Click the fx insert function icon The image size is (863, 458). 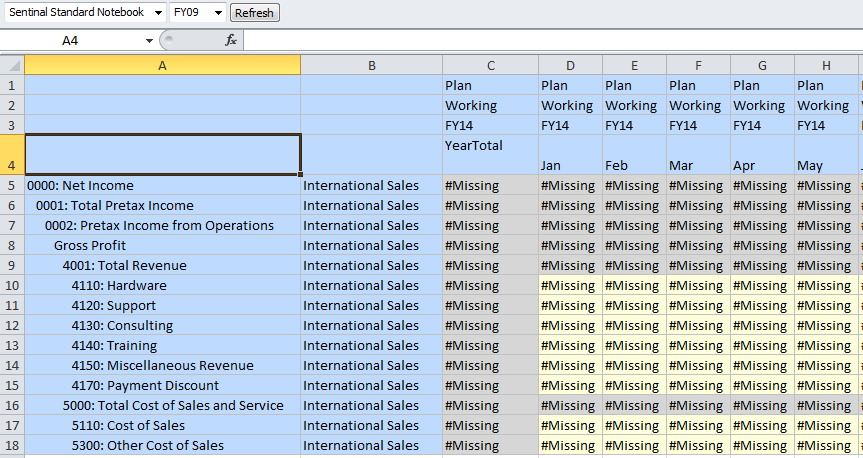[x=231, y=40]
